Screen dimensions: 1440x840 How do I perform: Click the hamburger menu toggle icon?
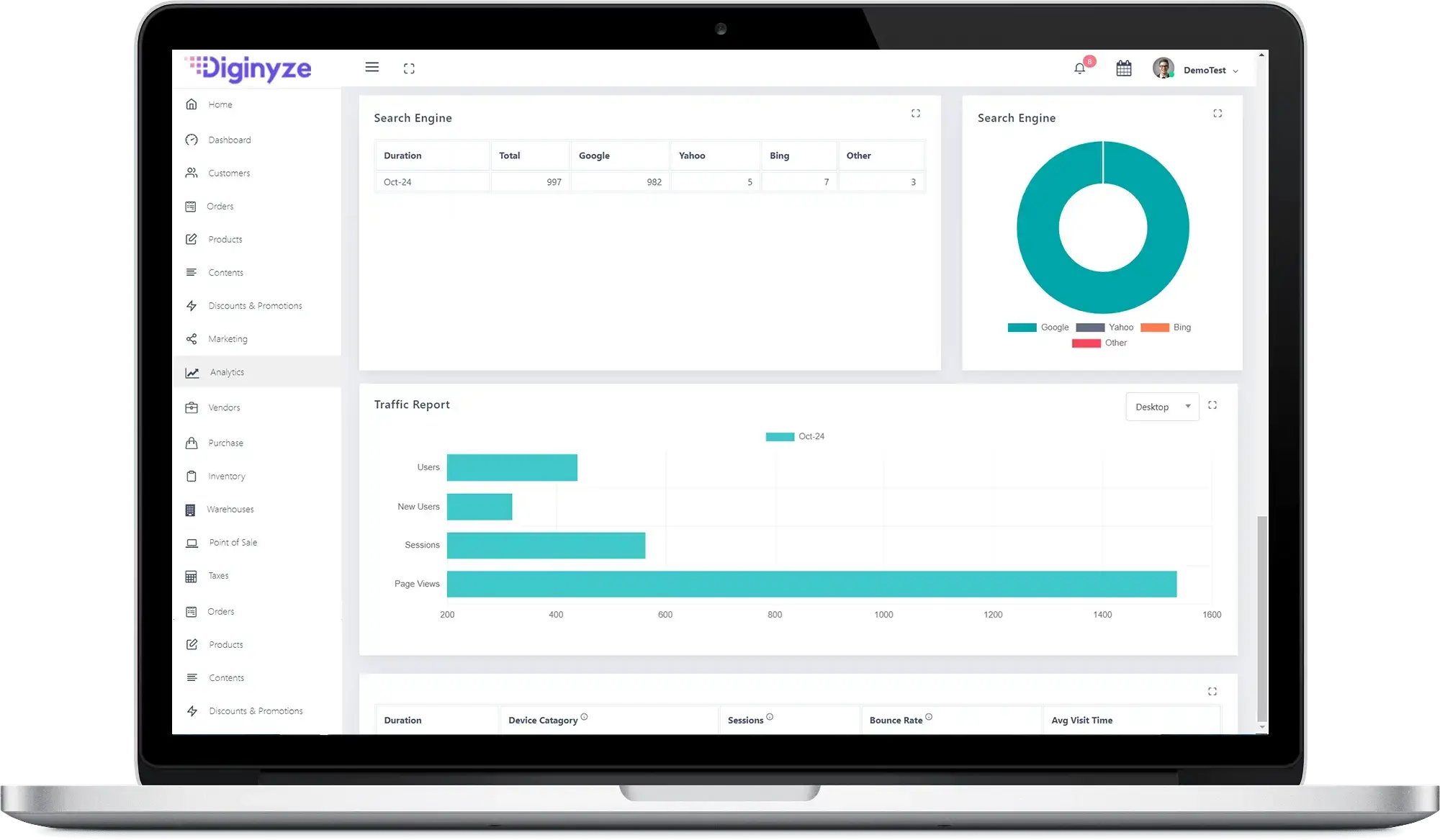click(x=372, y=67)
